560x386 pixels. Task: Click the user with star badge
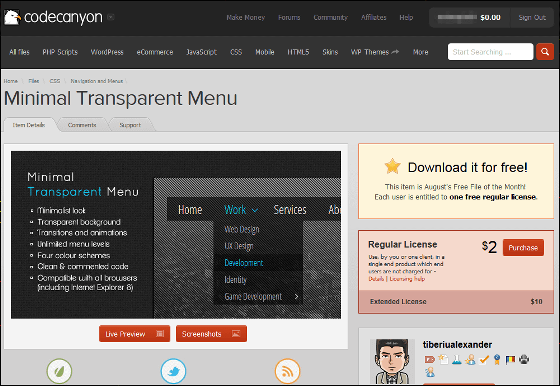(470, 359)
